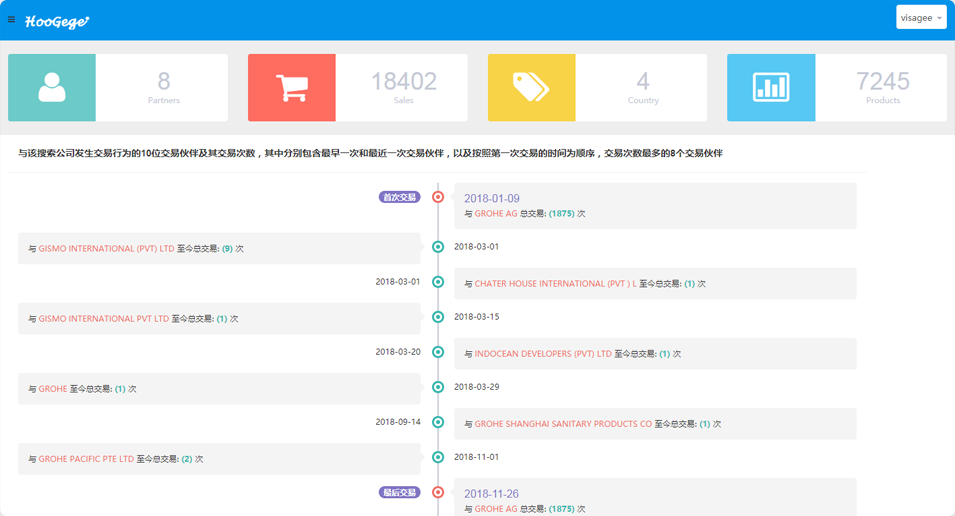
Task: Click the HooGege logo
Action: pos(57,22)
